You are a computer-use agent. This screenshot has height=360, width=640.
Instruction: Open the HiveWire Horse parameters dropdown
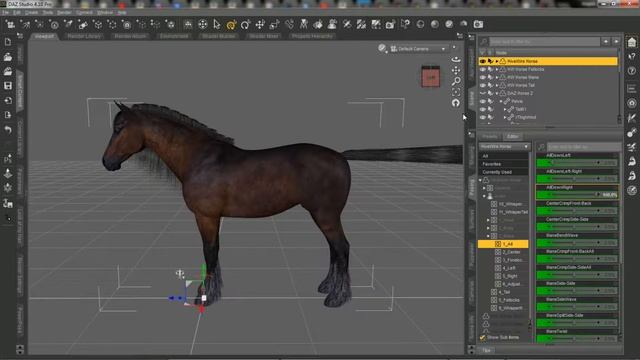504,147
